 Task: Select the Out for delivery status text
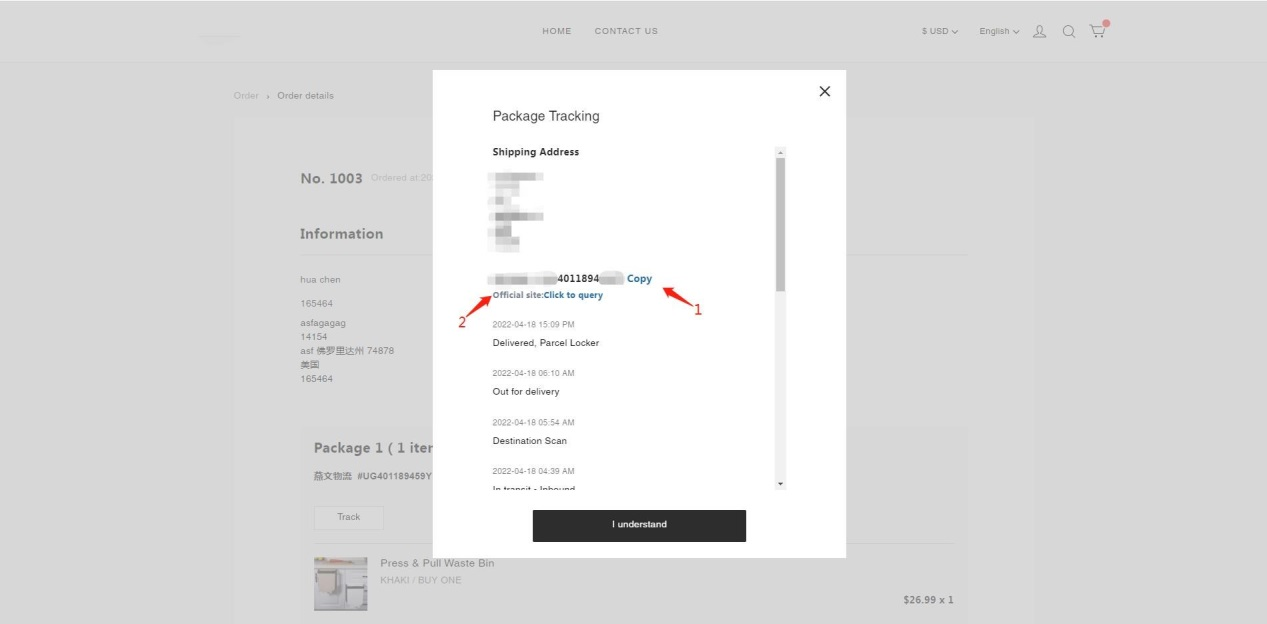[526, 392]
